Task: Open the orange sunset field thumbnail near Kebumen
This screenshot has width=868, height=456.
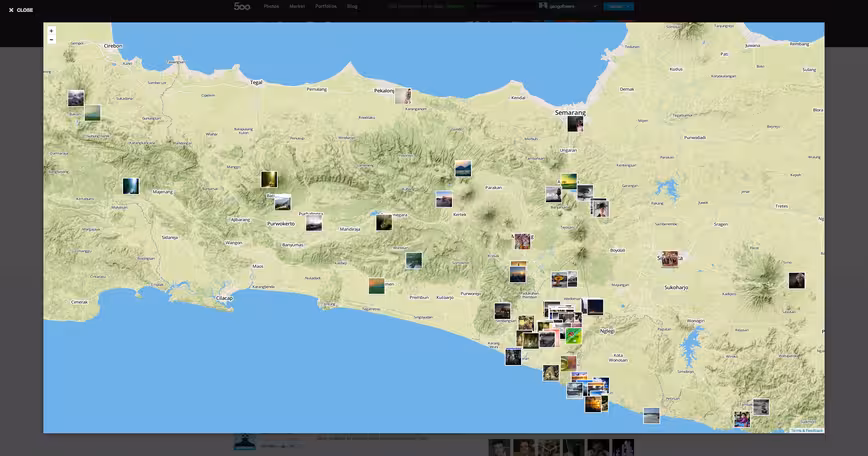Action: (x=376, y=286)
